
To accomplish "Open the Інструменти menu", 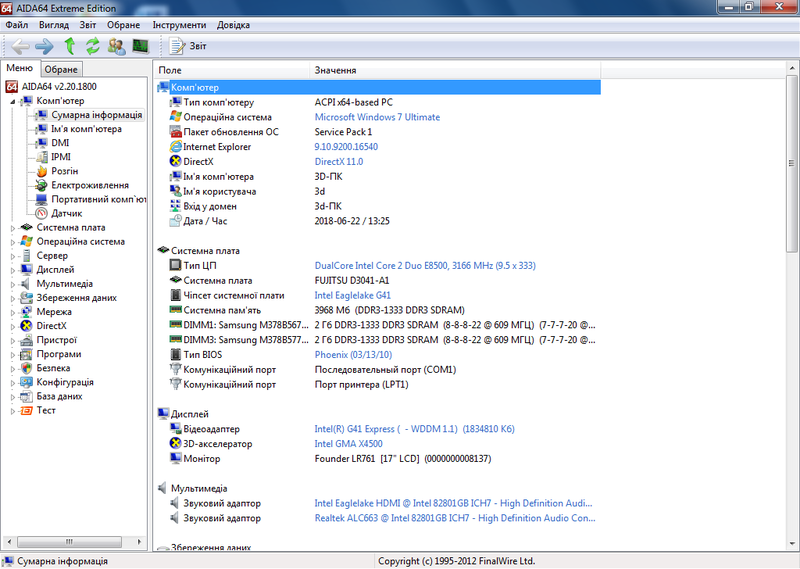I will [179, 25].
